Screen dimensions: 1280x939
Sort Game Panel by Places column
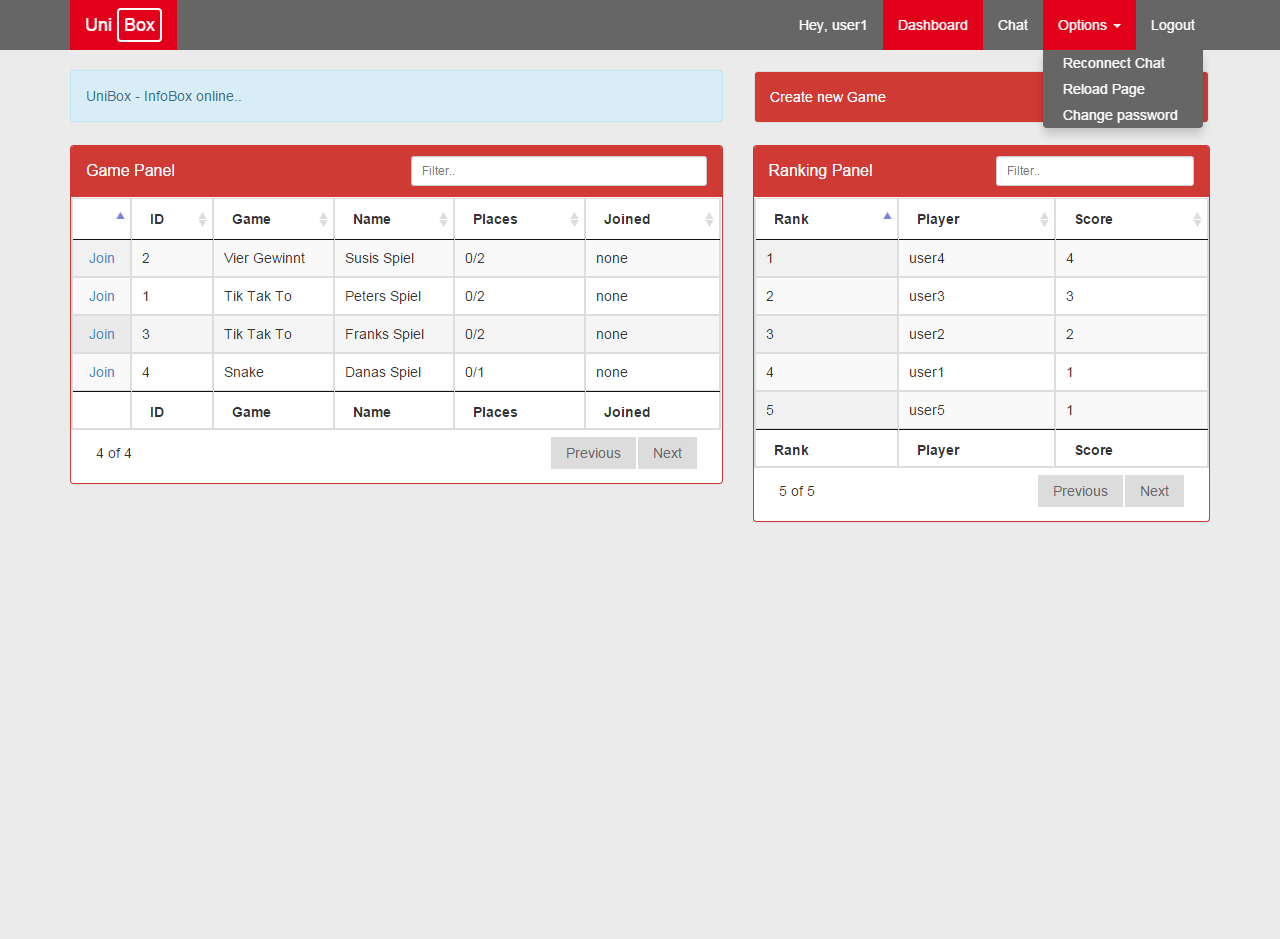pyautogui.click(x=519, y=219)
